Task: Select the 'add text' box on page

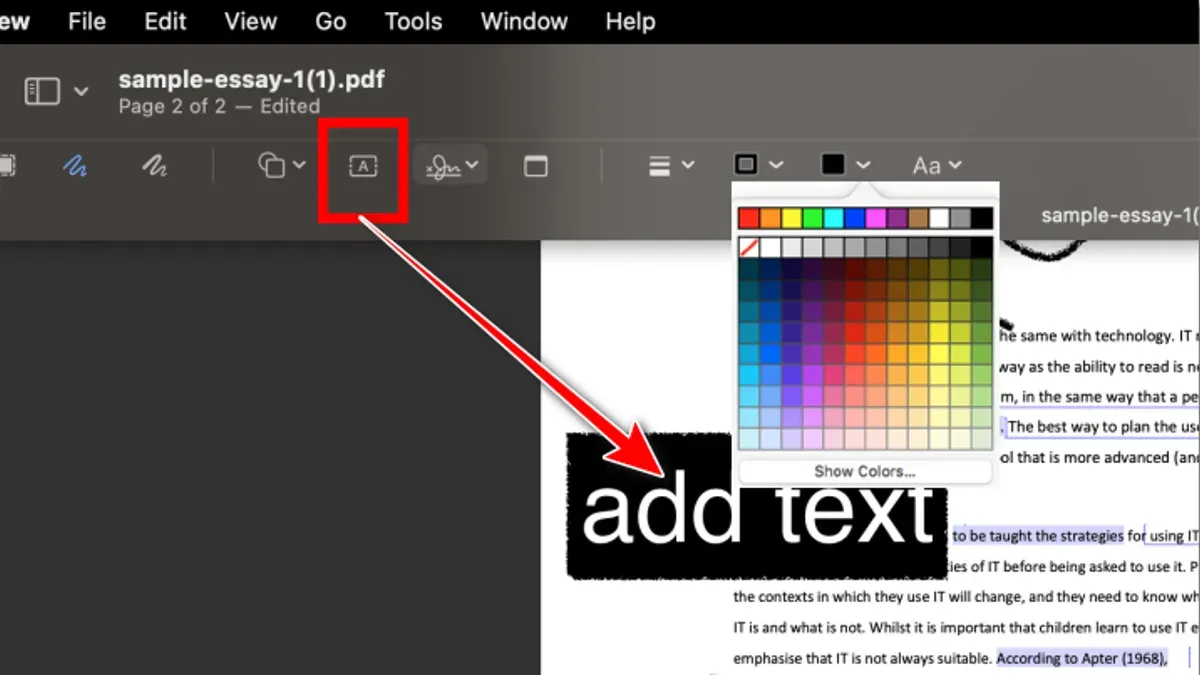Action: pyautogui.click(x=757, y=507)
